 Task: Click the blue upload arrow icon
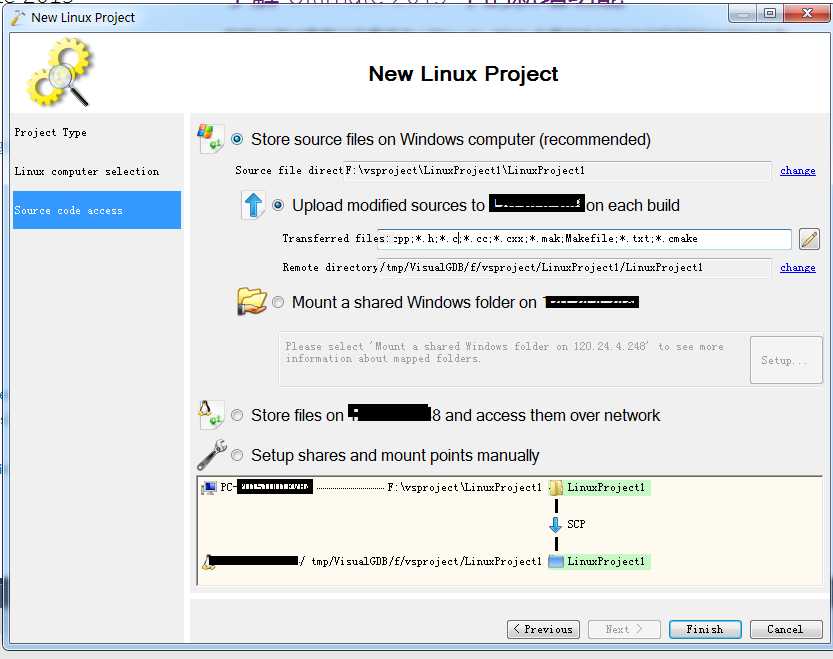[x=253, y=205]
